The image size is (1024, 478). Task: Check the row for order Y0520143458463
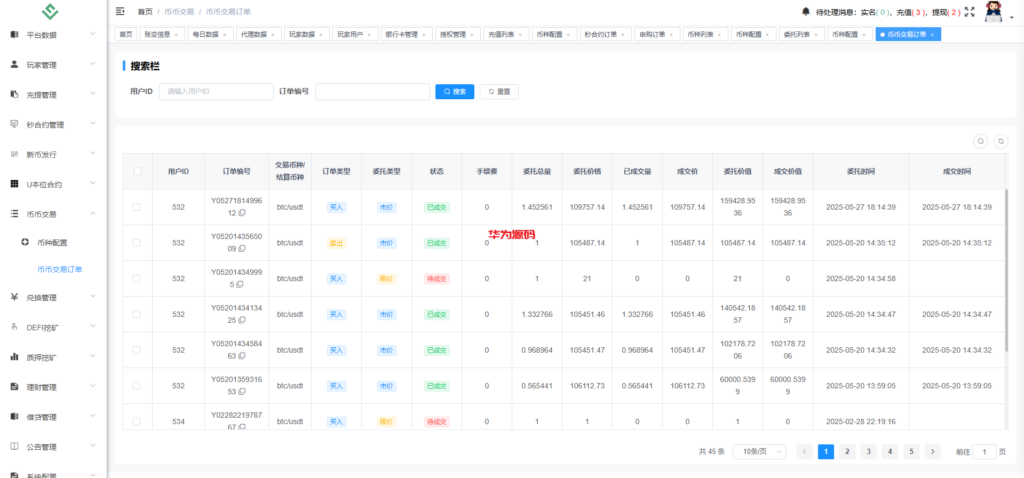pyautogui.click(x=136, y=350)
